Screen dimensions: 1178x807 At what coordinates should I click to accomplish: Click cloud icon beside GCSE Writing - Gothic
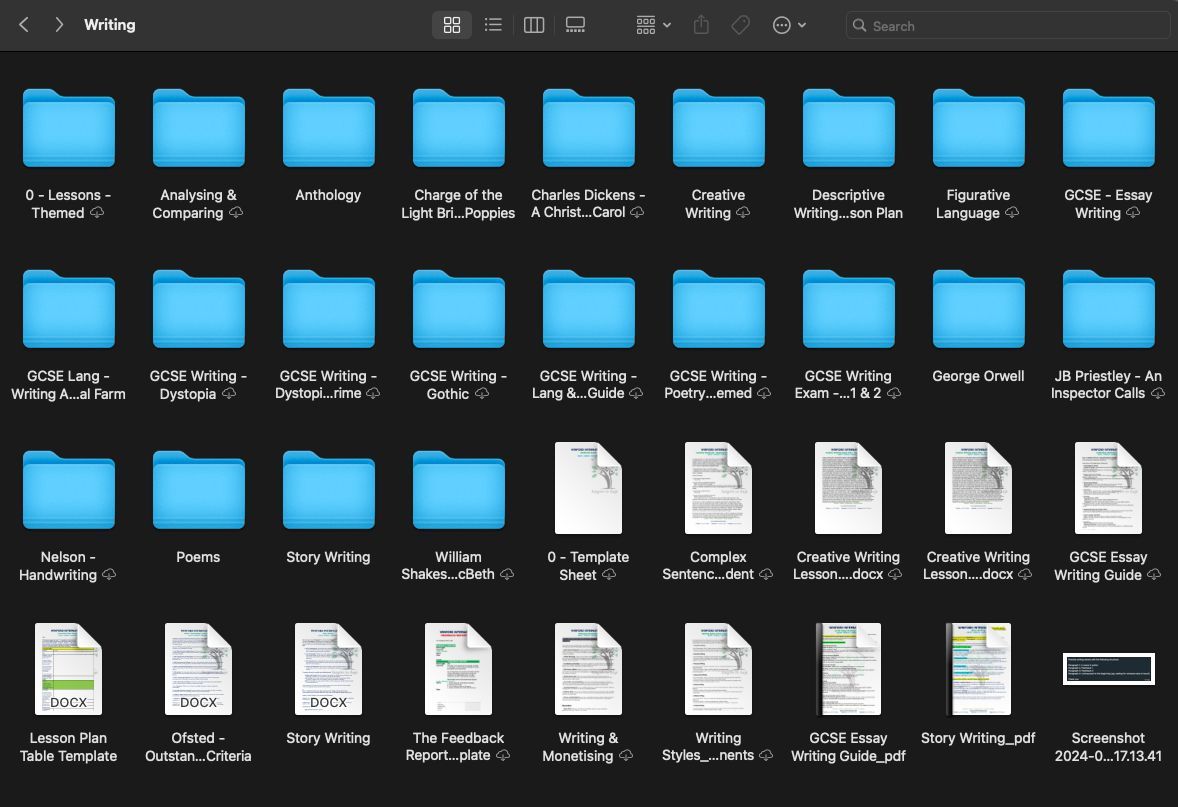tap(482, 393)
